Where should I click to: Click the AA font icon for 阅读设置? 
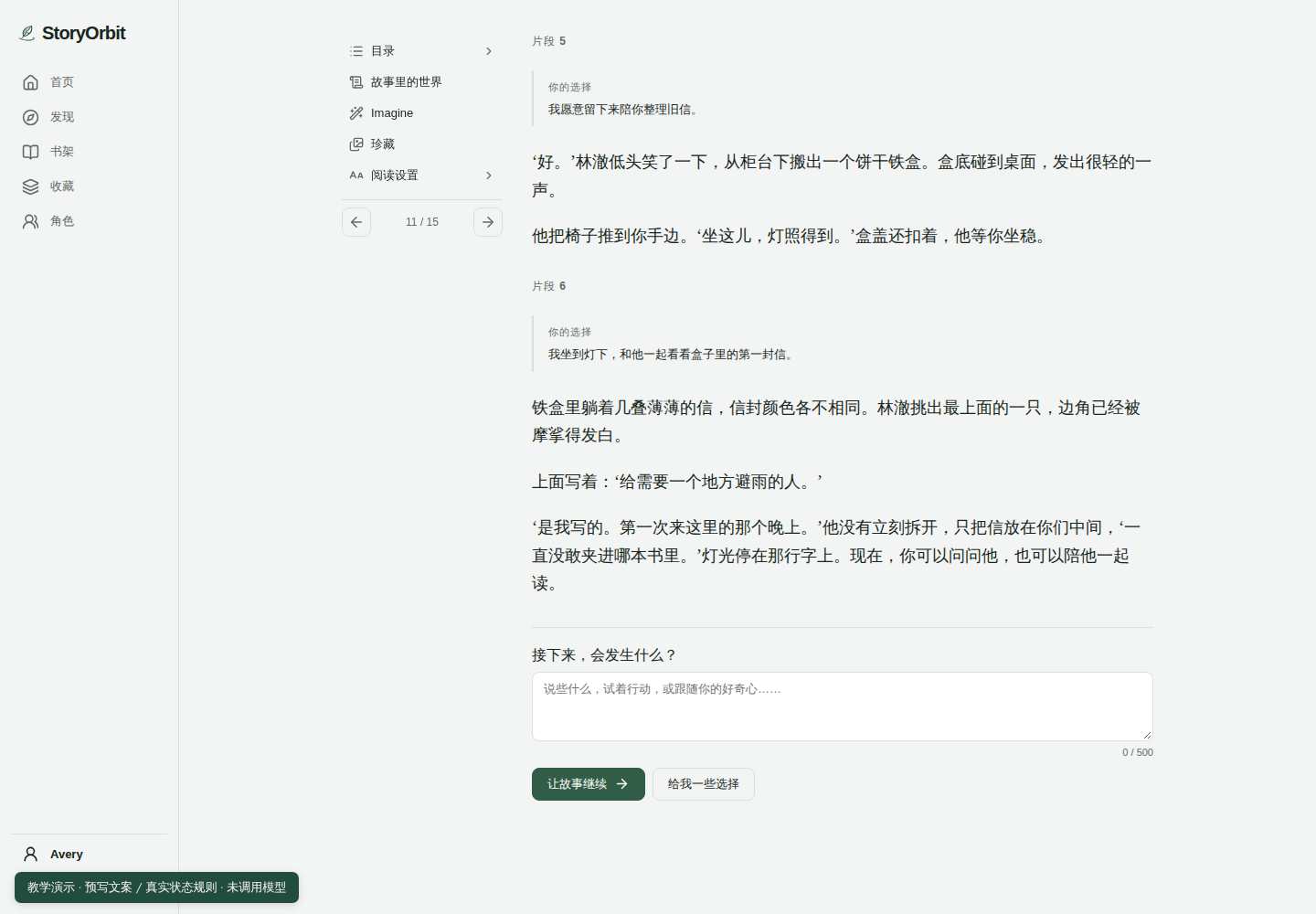pos(356,175)
